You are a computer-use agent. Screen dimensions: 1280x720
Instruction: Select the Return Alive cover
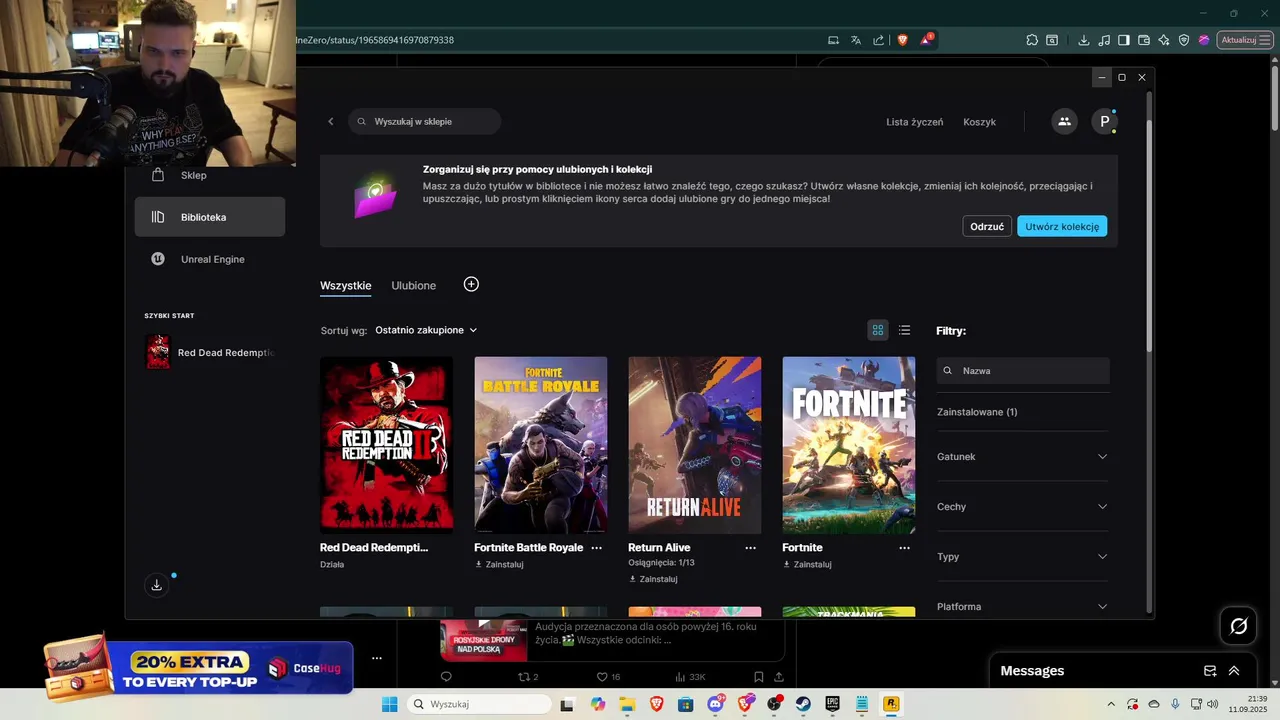[x=694, y=445]
